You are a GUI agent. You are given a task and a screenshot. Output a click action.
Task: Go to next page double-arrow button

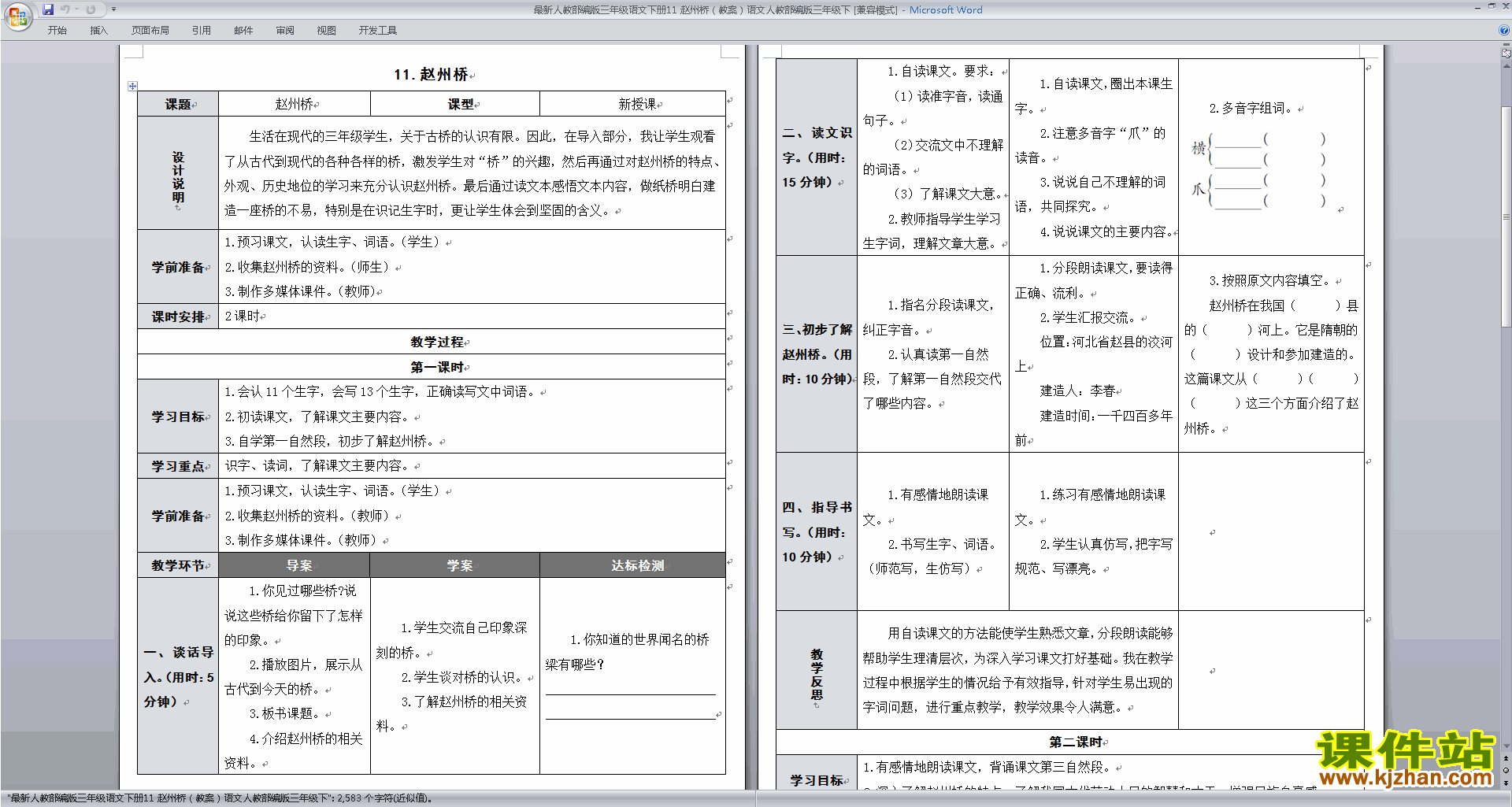1506,783
